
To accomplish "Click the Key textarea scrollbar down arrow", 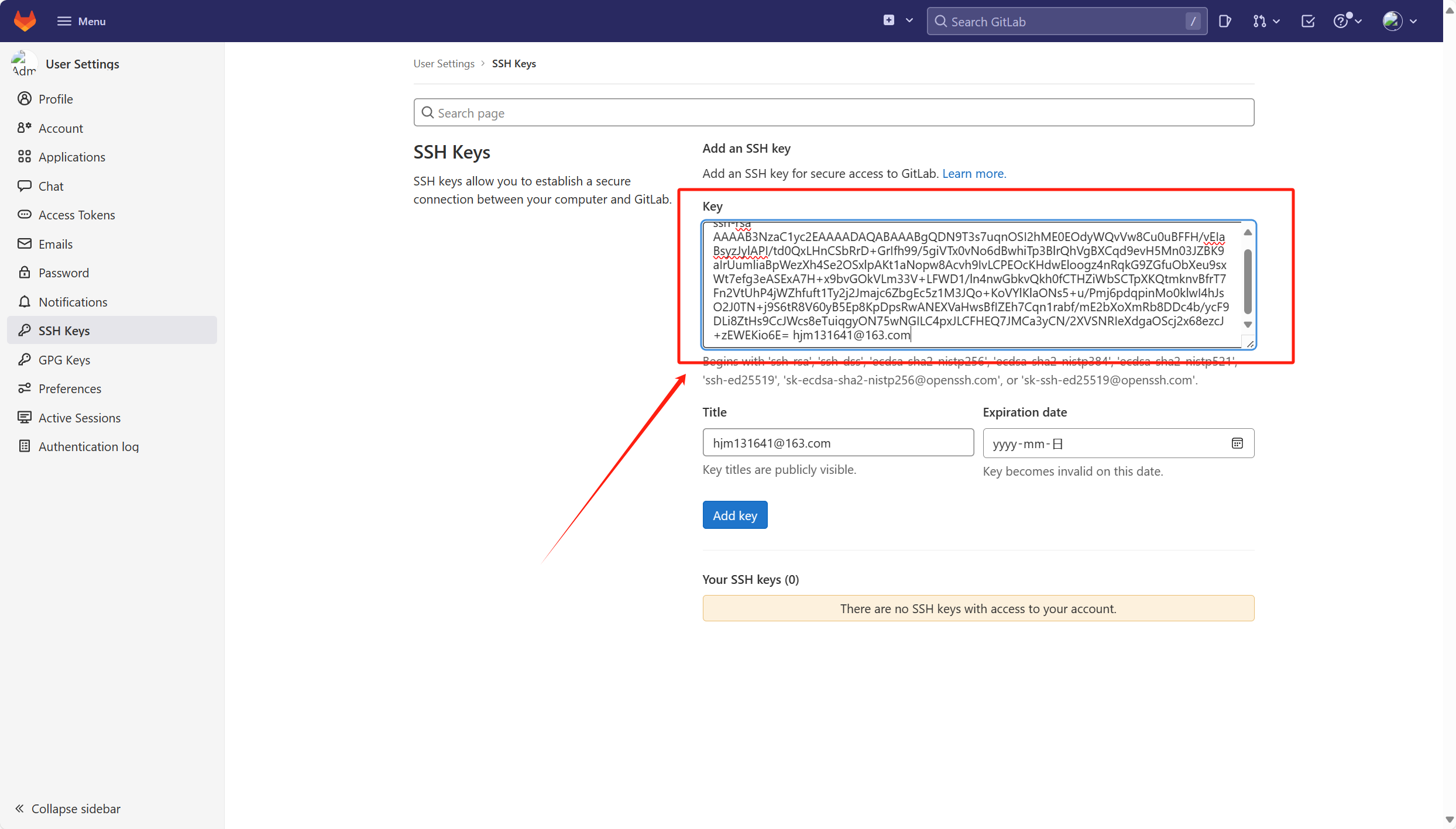I will pyautogui.click(x=1248, y=325).
